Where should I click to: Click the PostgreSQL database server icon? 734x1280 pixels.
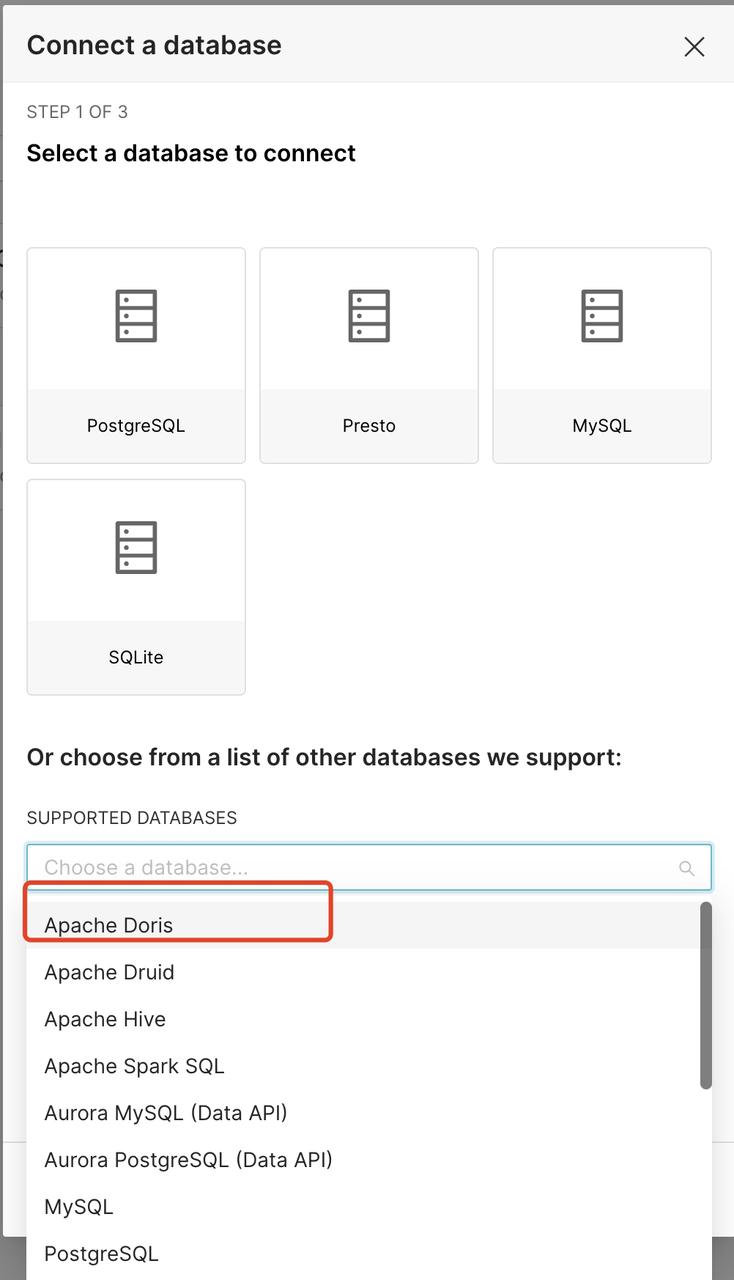pyautogui.click(x=136, y=316)
